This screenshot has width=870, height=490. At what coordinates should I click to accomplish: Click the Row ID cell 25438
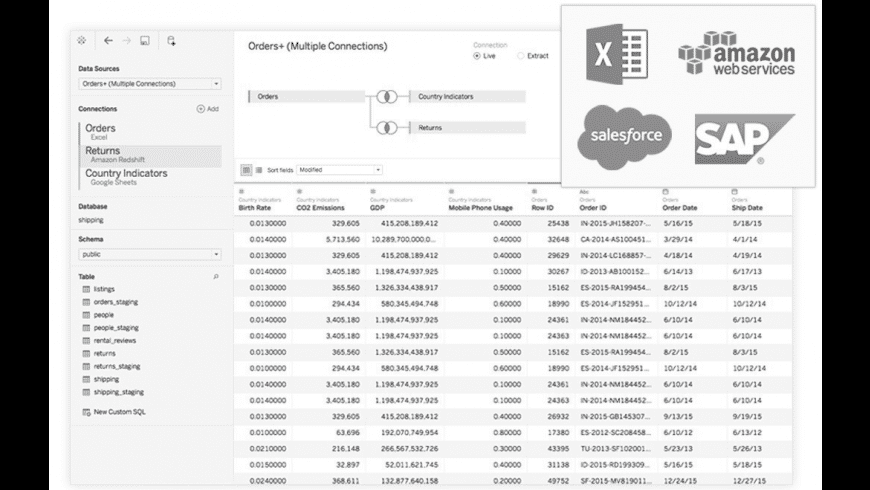click(558, 224)
